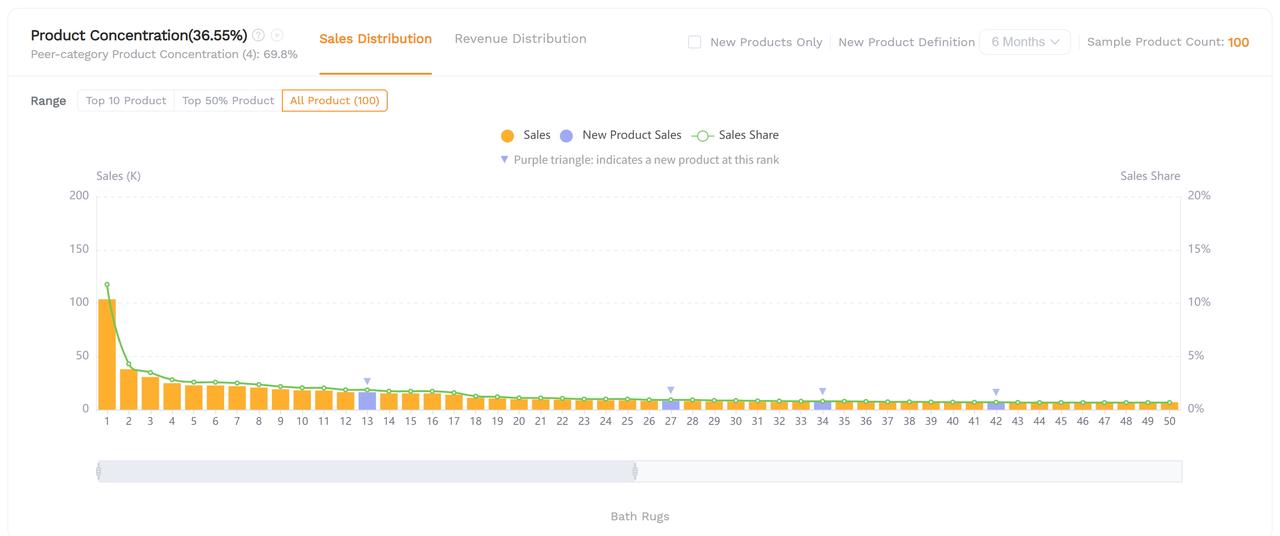
Task: Open the 6 Months definition dropdown
Action: click(x=1025, y=42)
